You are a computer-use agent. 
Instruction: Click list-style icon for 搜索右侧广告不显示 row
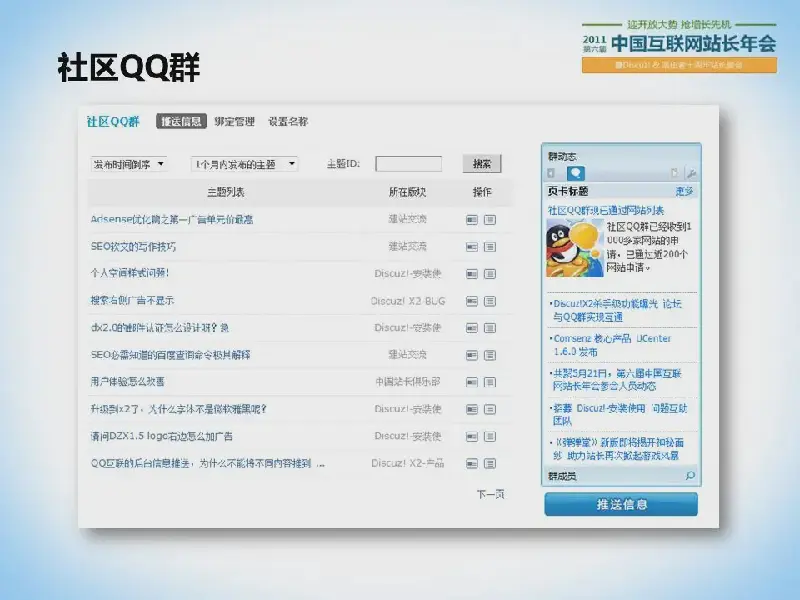tap(490, 301)
